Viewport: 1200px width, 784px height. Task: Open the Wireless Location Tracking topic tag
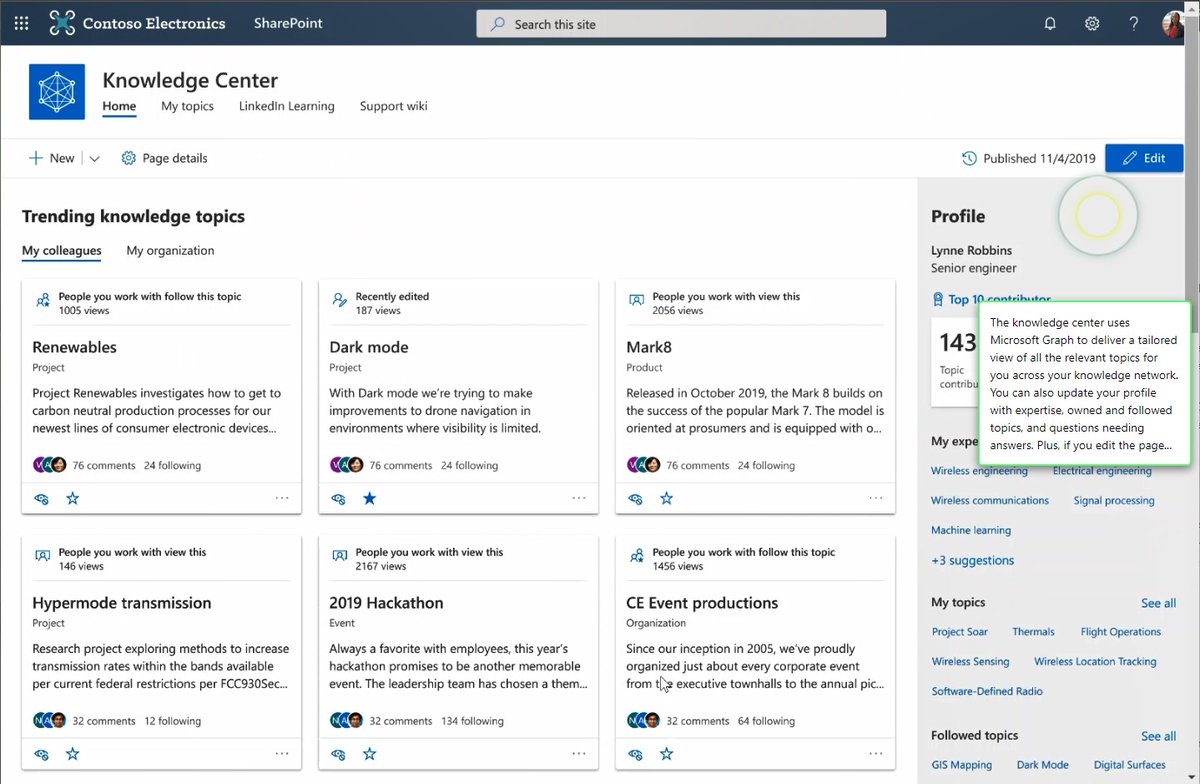[1095, 661]
